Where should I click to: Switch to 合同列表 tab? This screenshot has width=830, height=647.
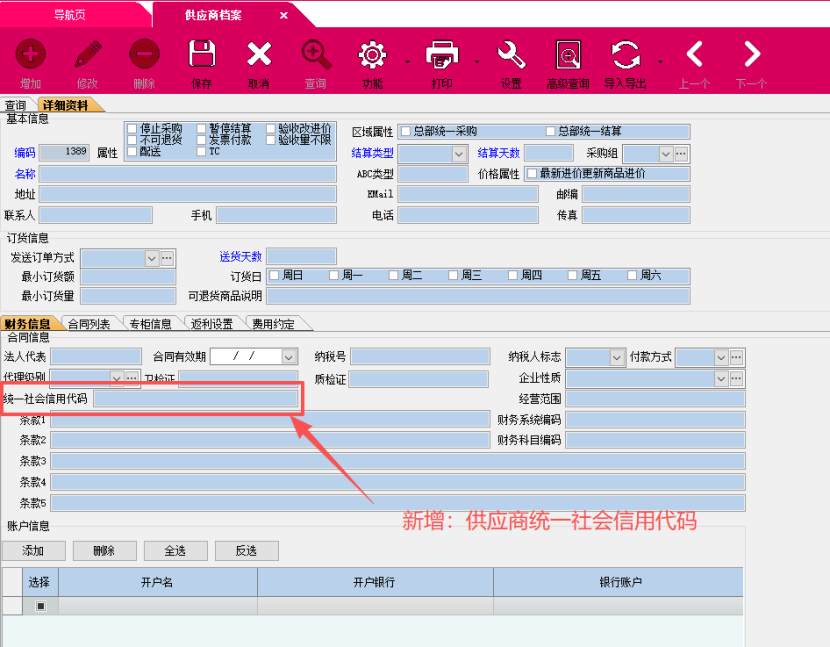tap(89, 324)
